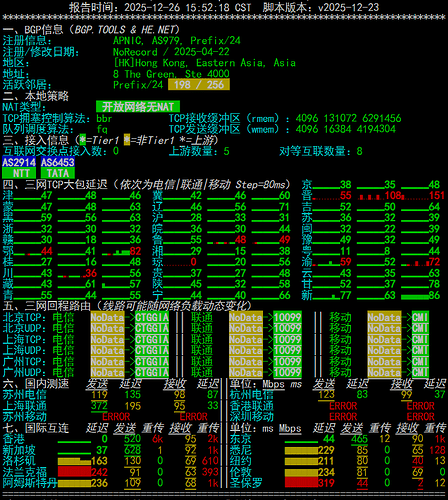Select the rmem values 4096 131072 6291456
The height and width of the screenshot is (500, 448).
(348, 118)
